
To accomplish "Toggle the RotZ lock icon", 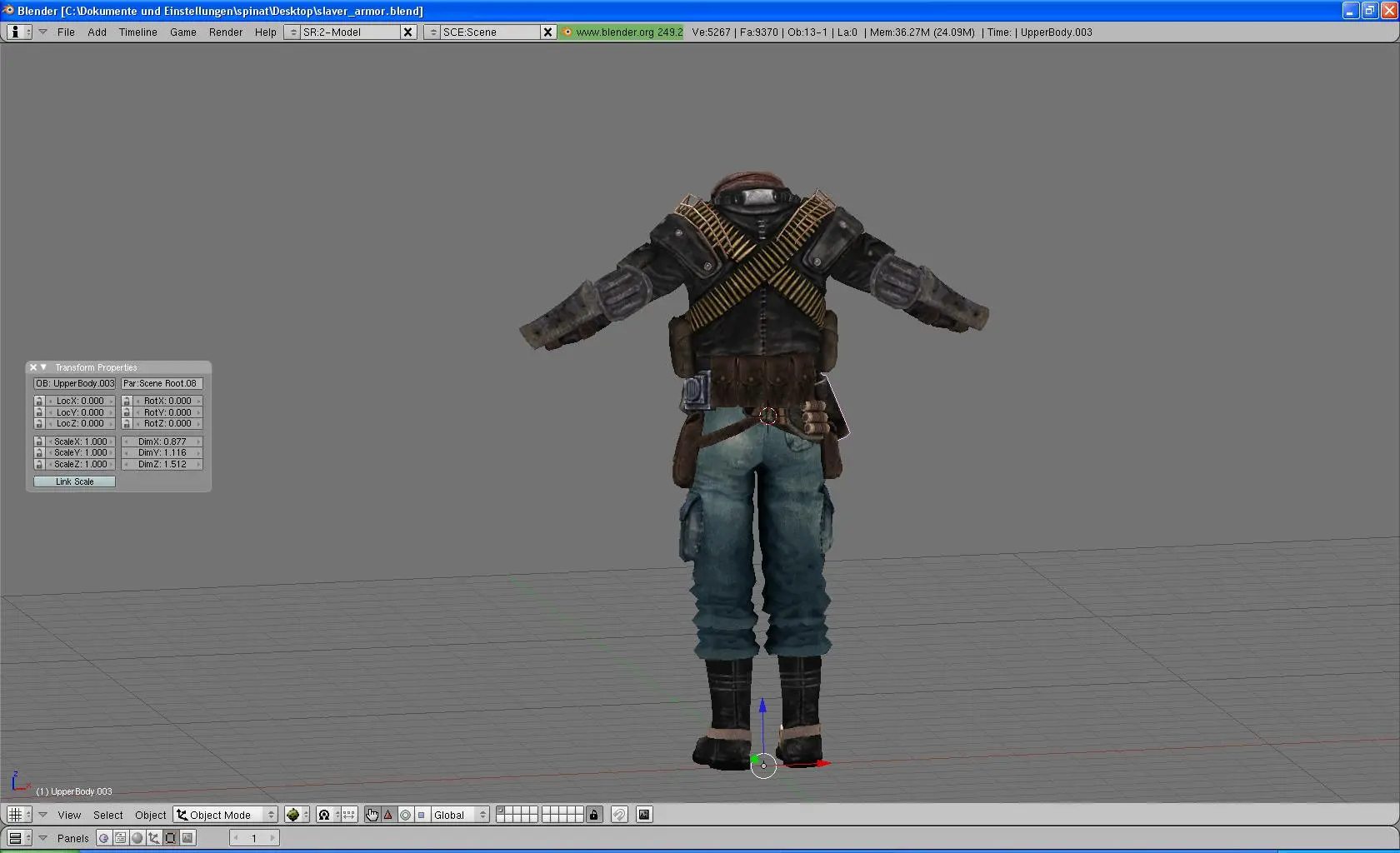I will [x=127, y=423].
